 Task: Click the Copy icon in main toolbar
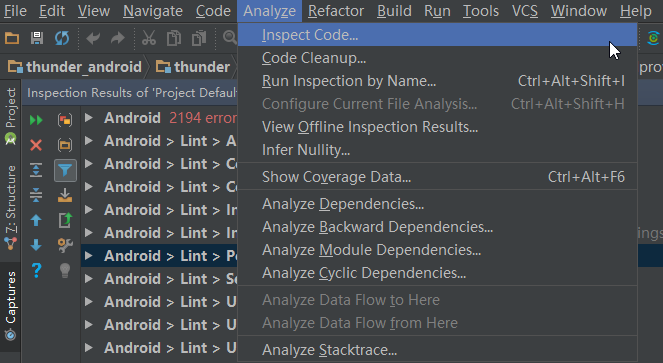click(x=174, y=38)
